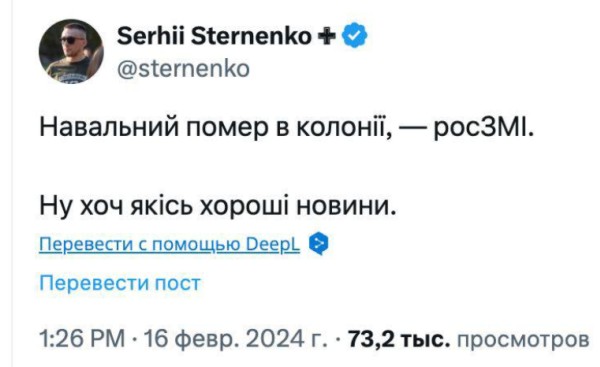Click the word 'DeepL' in the translate link

pyautogui.click(x=273, y=244)
